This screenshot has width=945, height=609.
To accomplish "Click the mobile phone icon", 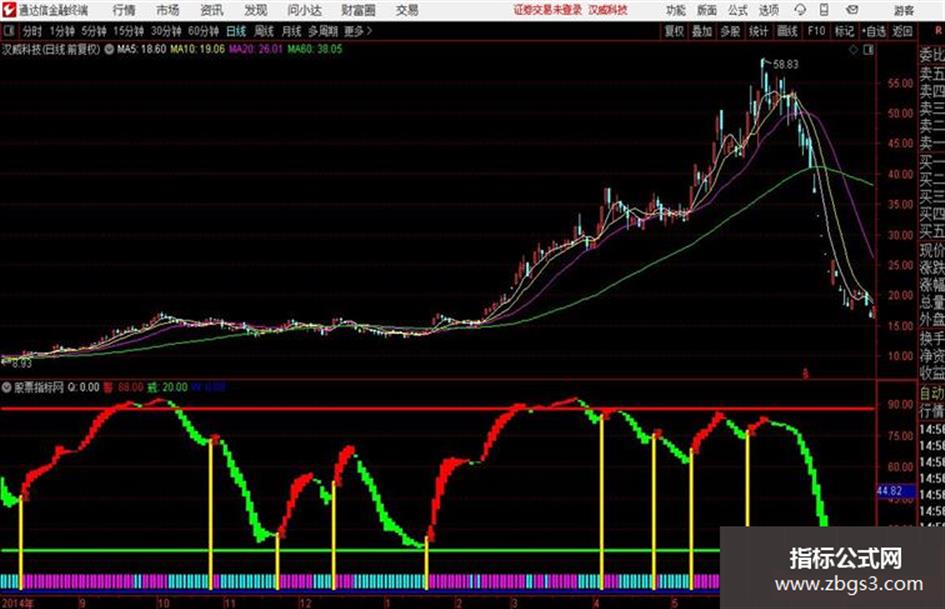I will tap(824, 10).
